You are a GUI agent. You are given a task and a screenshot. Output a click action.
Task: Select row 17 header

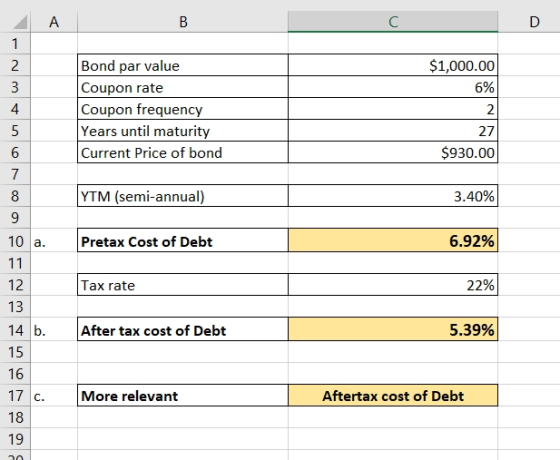click(15, 395)
